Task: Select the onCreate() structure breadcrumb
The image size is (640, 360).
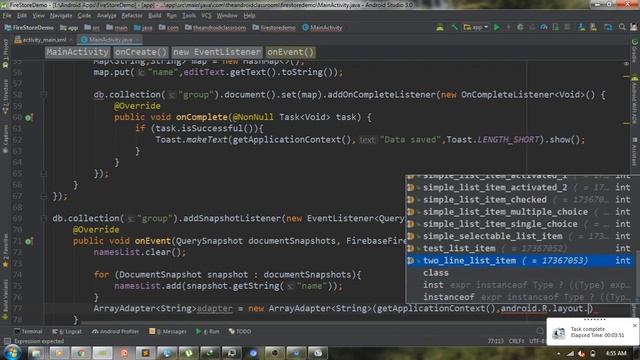Action: click(141, 52)
